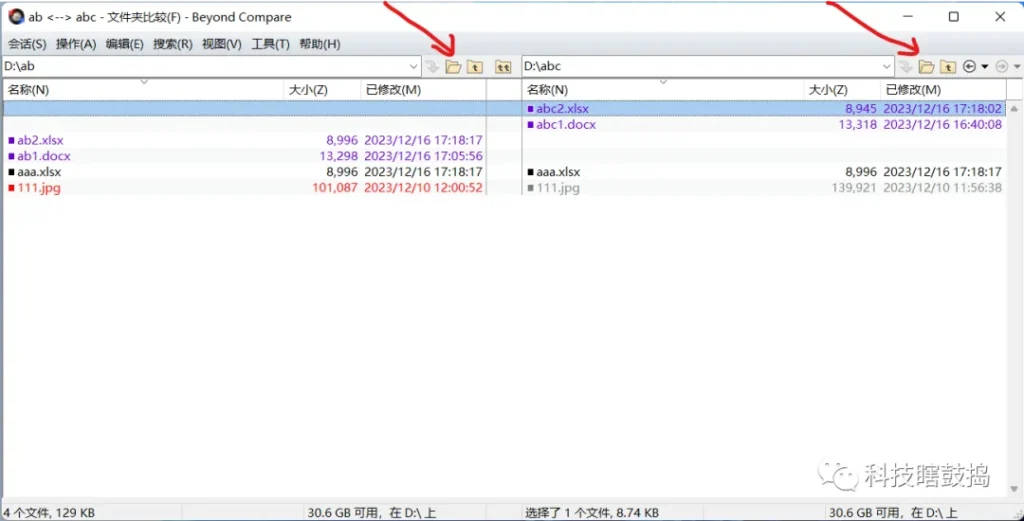Open the 工具(T) menu
This screenshot has height=521, width=1024.
click(270, 44)
